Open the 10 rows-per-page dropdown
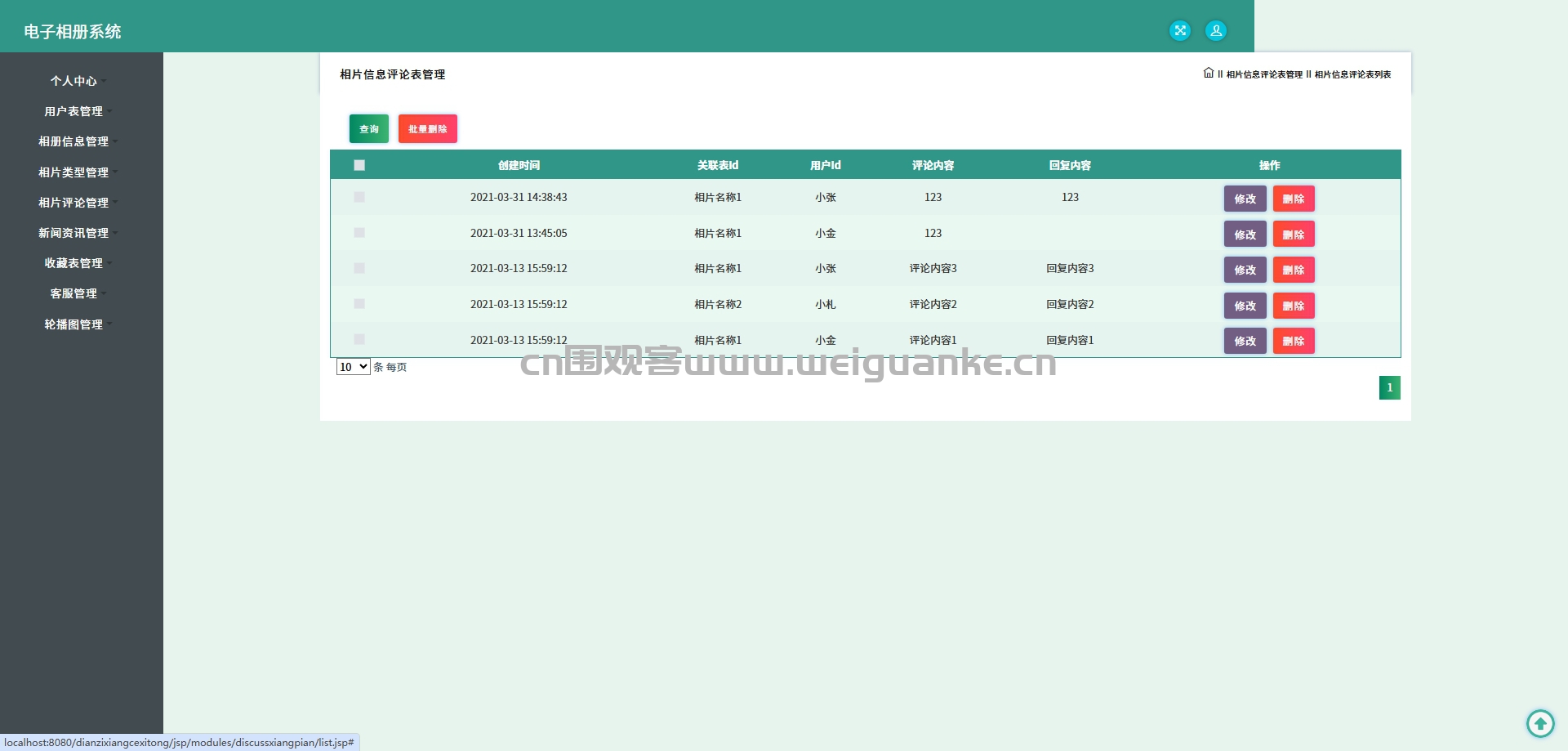 [x=353, y=367]
